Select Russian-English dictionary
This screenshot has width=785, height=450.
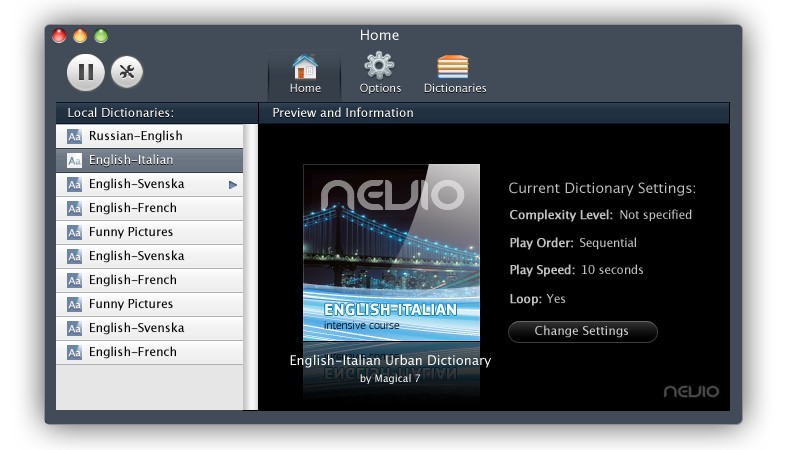tap(150, 136)
